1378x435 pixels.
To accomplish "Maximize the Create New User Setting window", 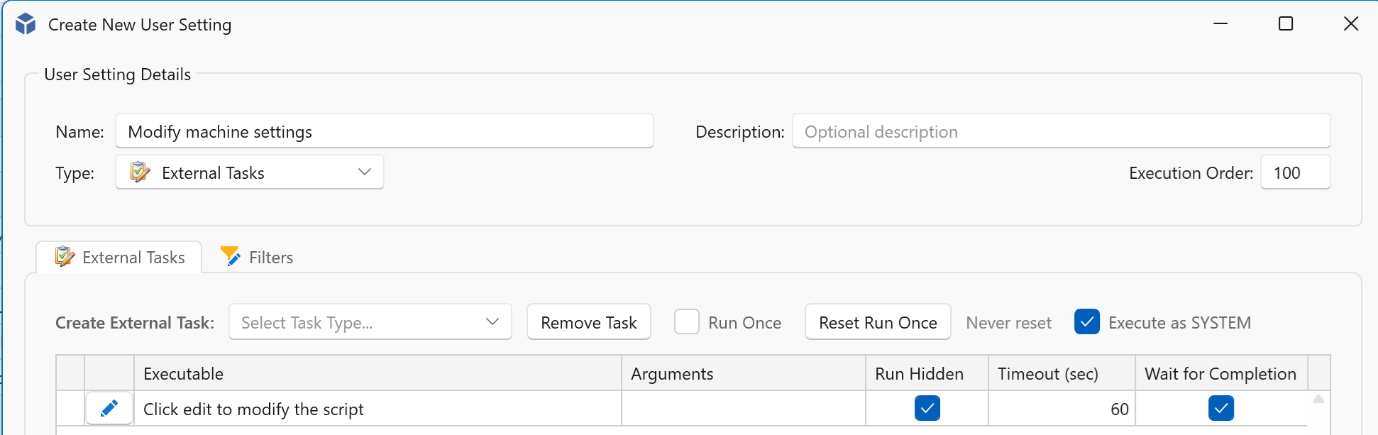I will [1286, 24].
